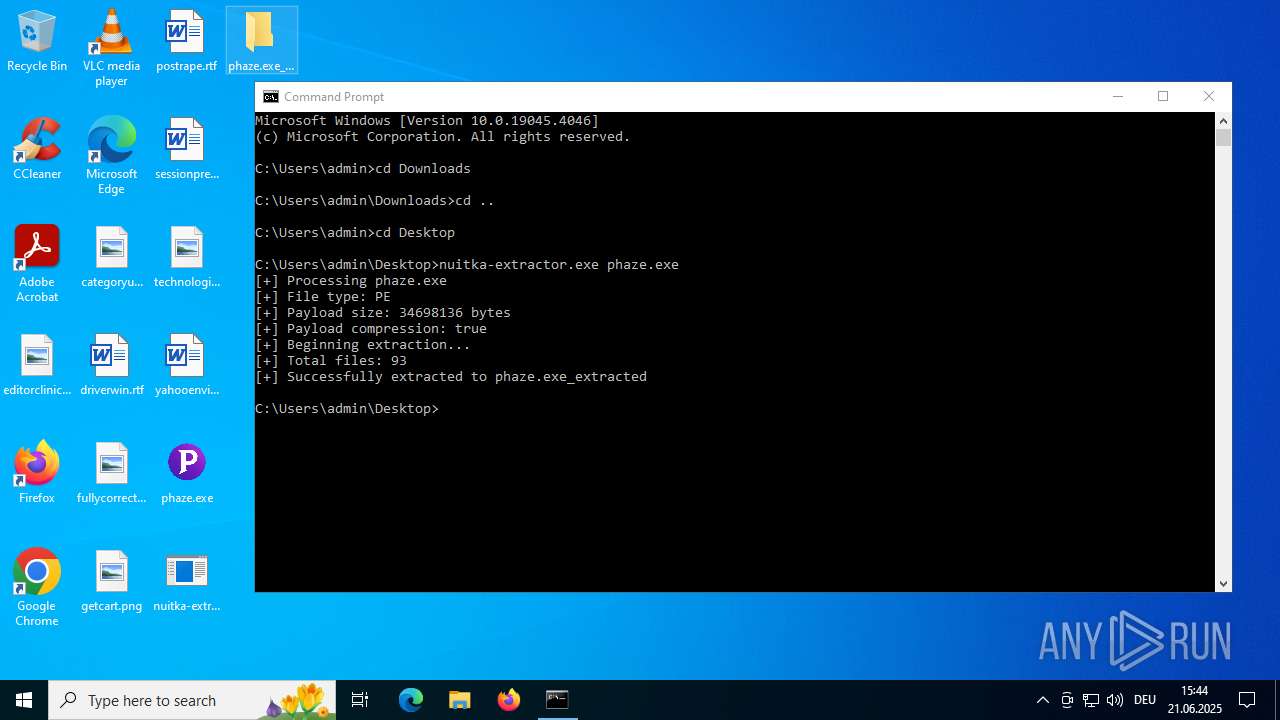1280x720 pixels.
Task: Open the notification center icon
Action: pos(1247,700)
